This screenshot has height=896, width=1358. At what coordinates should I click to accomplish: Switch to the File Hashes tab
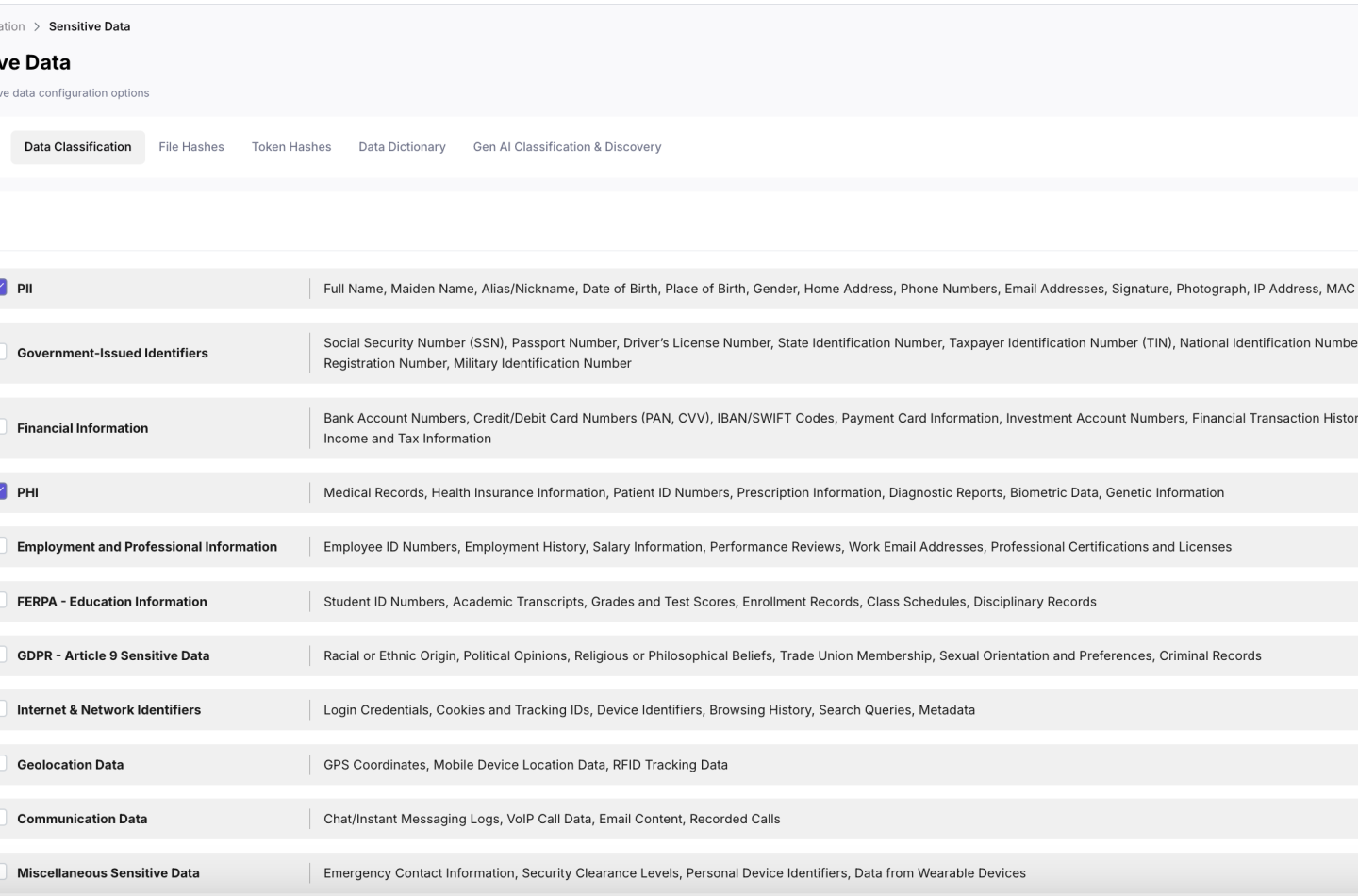coord(191,147)
